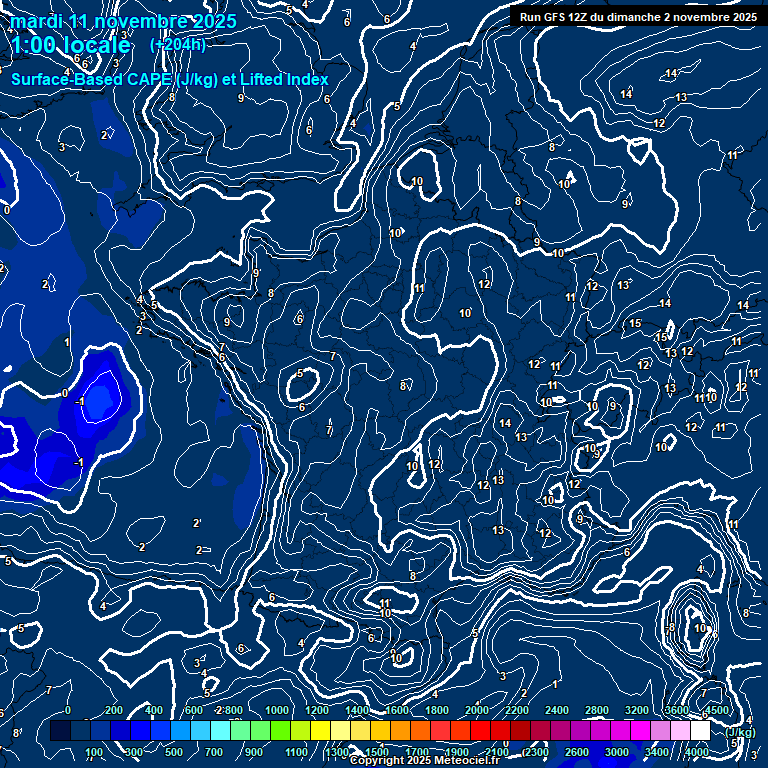768x768 pixels.
Task: Click the '1600' legend label
Action: (x=397, y=710)
